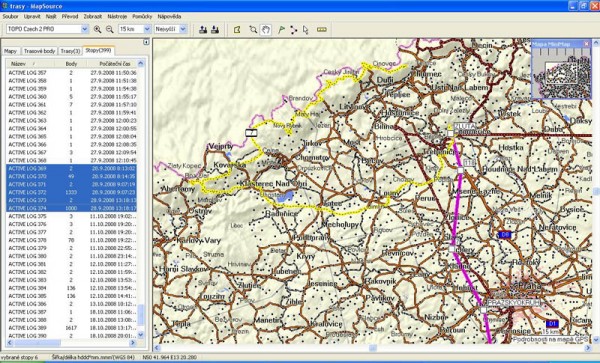Image resolution: width=600 pixels, height=363 pixels.
Task: Click the zoom out magnifier icon
Action: (110, 29)
